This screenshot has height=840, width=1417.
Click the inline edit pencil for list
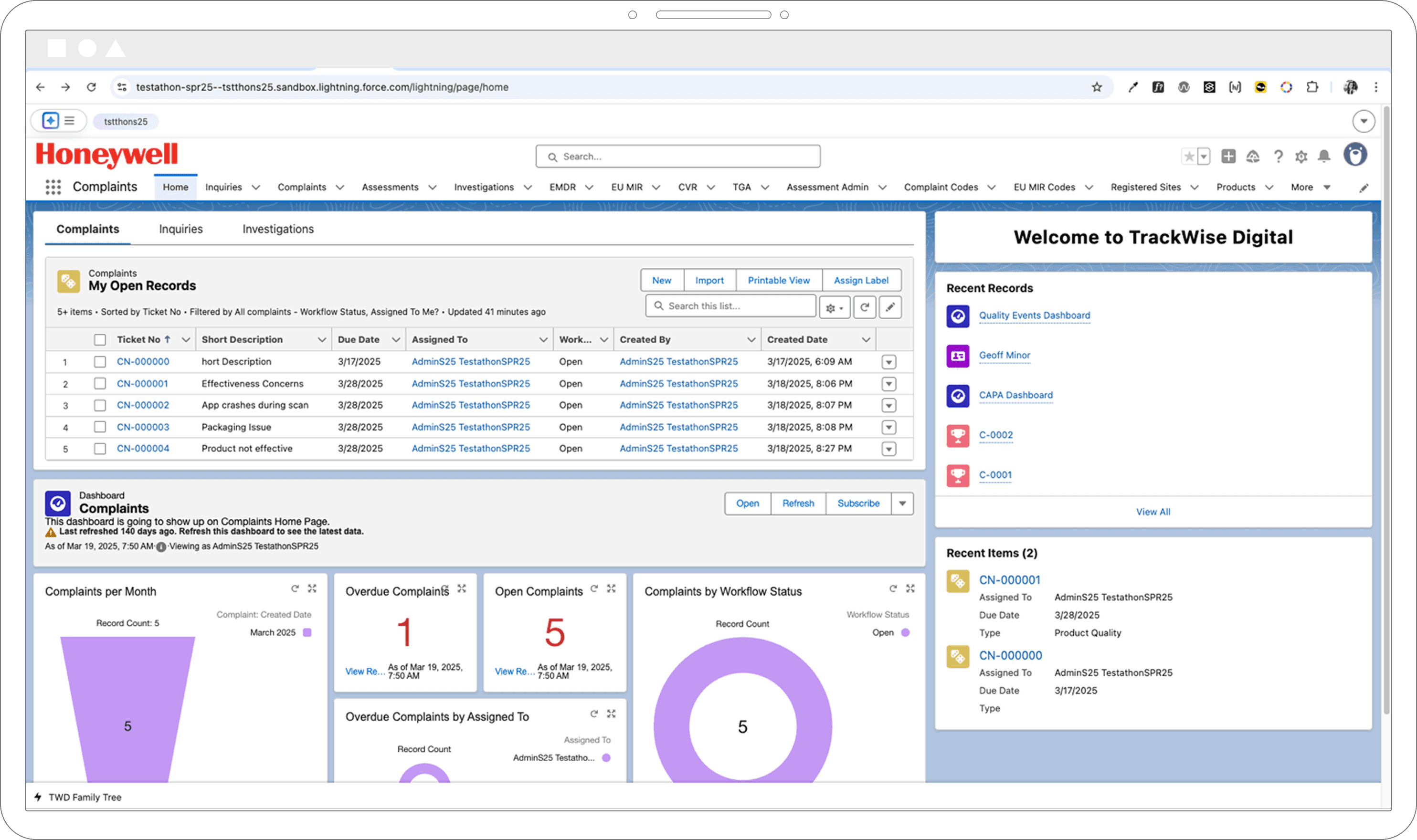(890, 307)
